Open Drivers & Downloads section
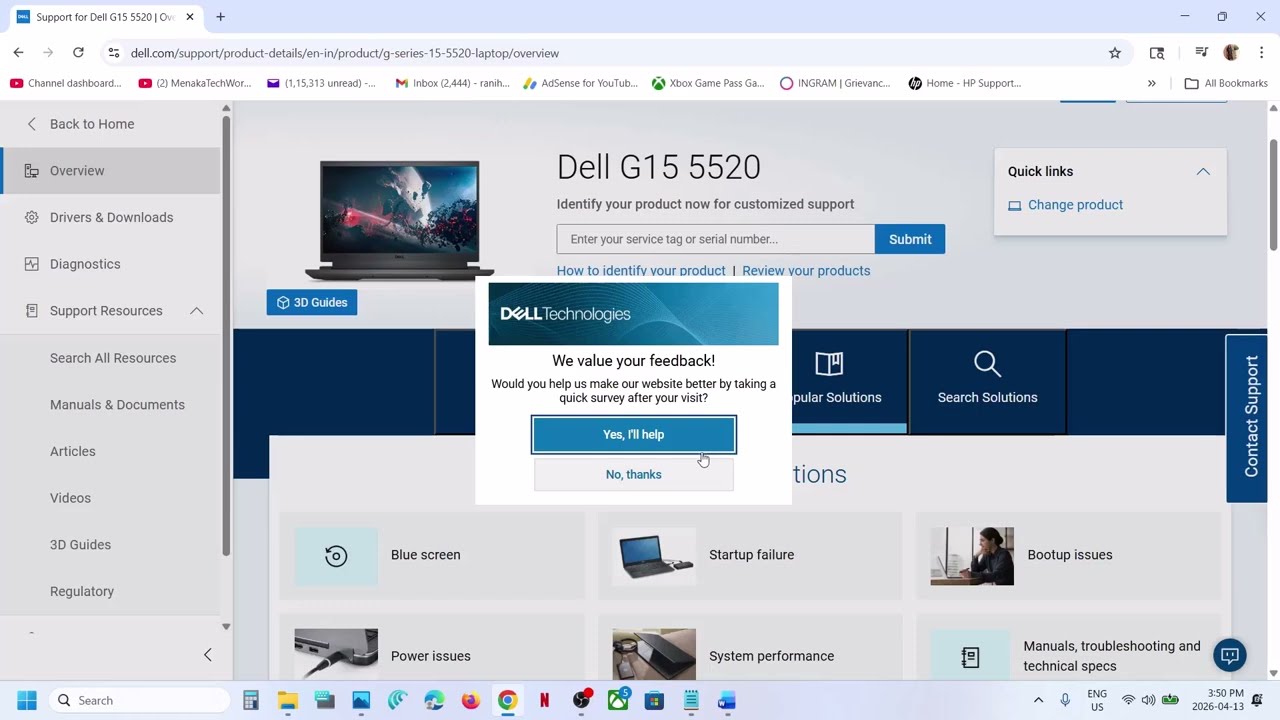The height and width of the screenshot is (720, 1280). coord(110,217)
